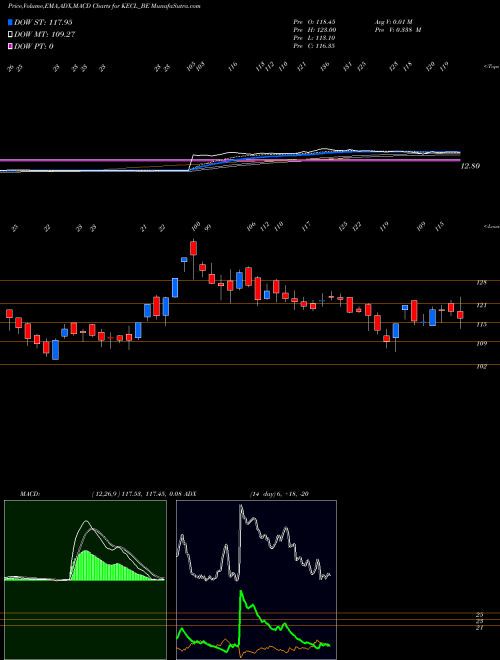Image resolution: width=500 pixels, height=660 pixels.
Task: Click the magenta DOW PT legend swatch
Action: click(x=10, y=46)
